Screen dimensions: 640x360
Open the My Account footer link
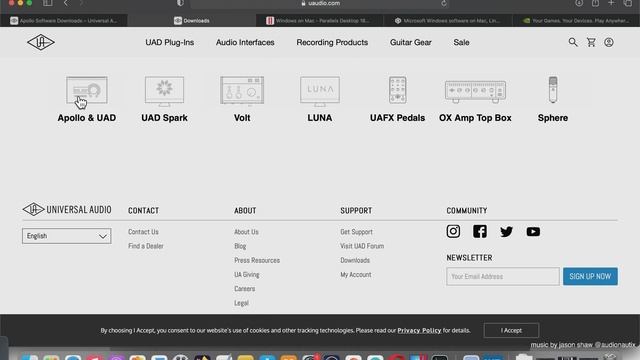356,275
